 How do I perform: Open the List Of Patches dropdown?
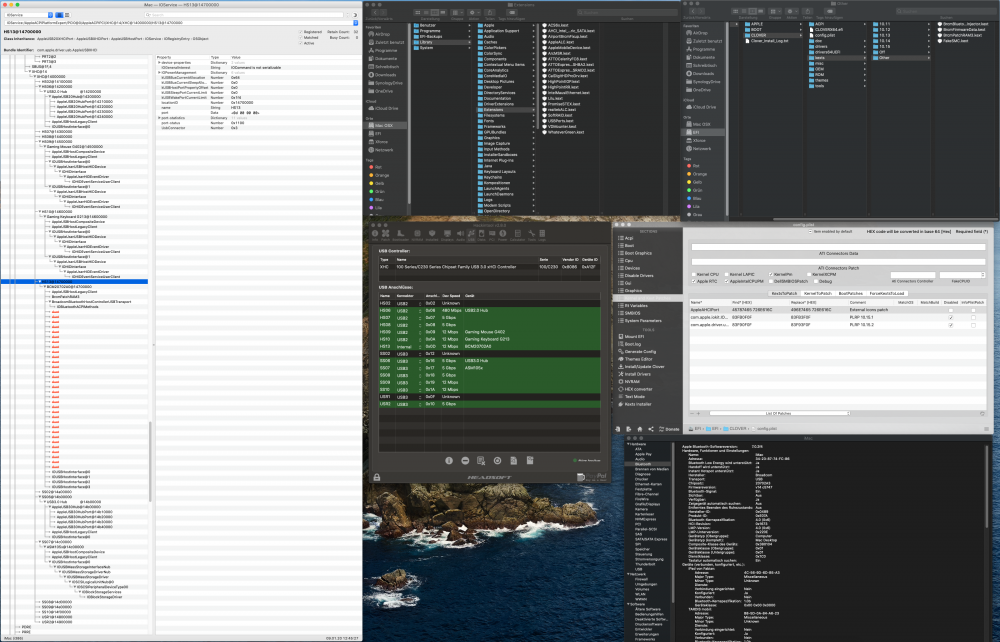pyautogui.click(x=779, y=413)
